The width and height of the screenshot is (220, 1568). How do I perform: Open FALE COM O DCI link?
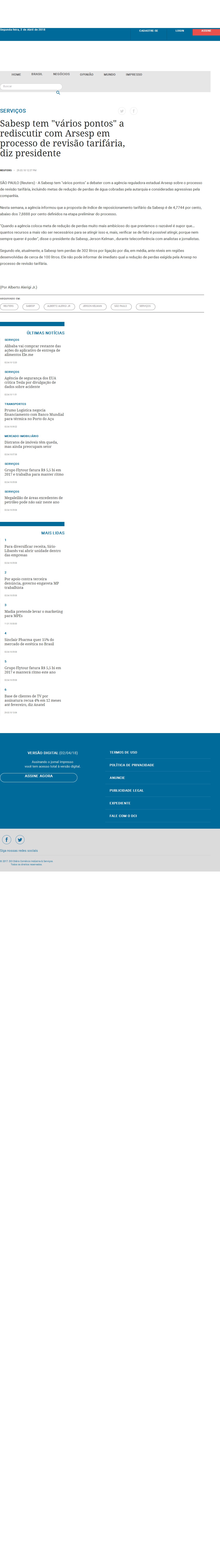point(123,816)
